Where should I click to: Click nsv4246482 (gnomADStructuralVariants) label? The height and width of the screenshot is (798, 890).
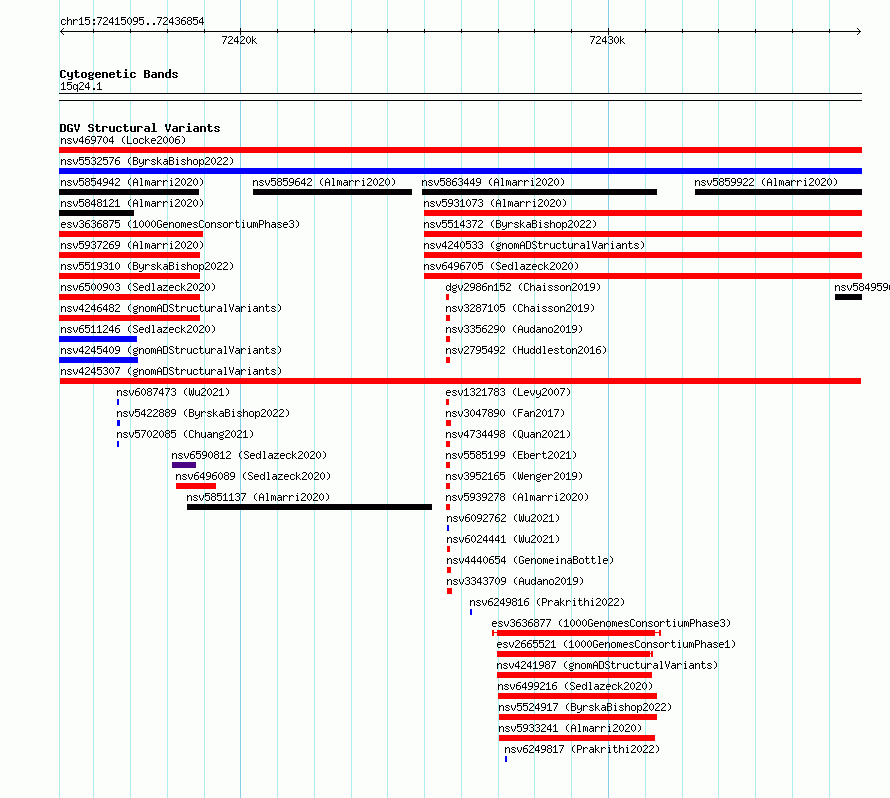(x=171, y=308)
